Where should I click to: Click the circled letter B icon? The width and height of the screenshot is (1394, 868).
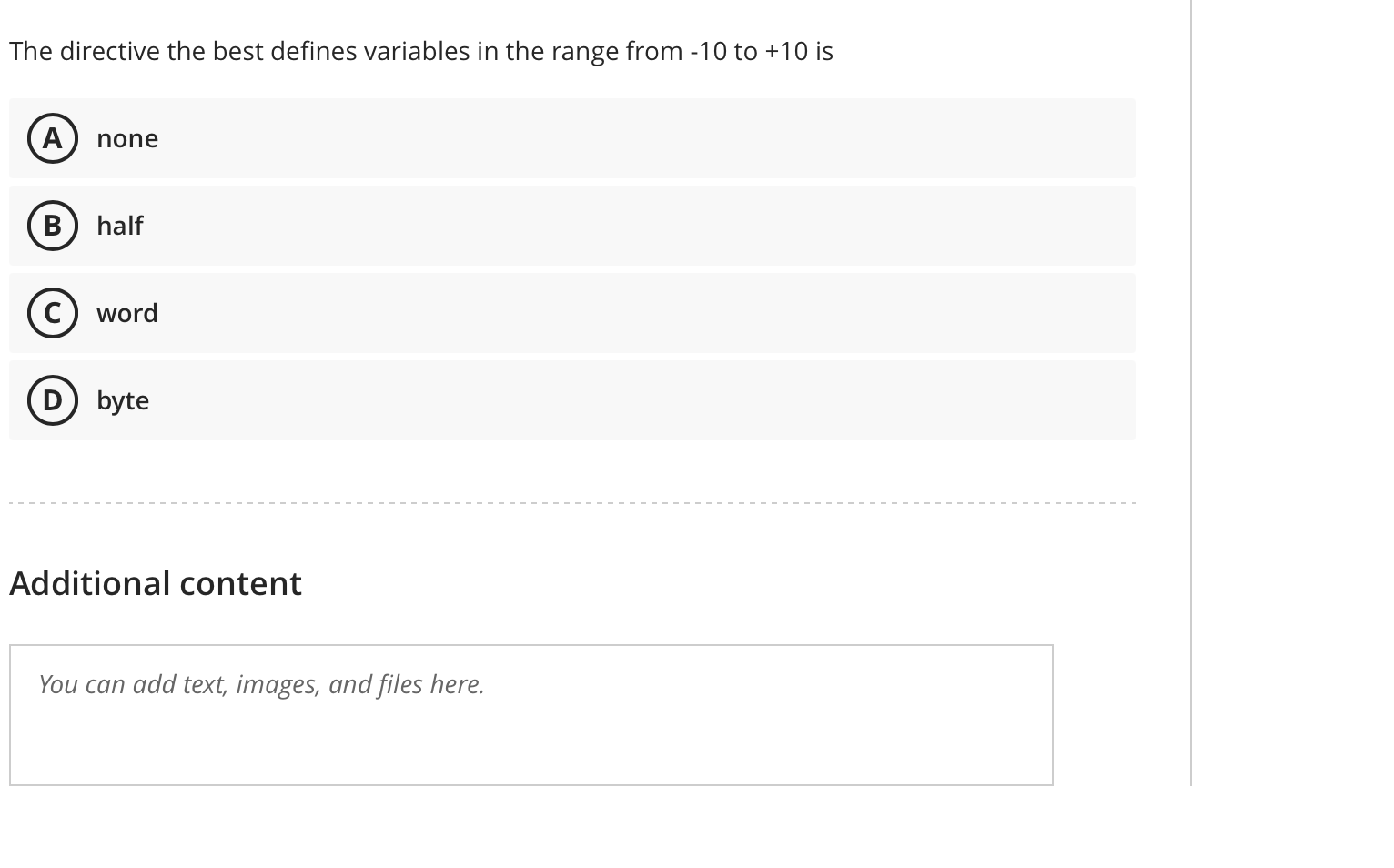point(52,226)
